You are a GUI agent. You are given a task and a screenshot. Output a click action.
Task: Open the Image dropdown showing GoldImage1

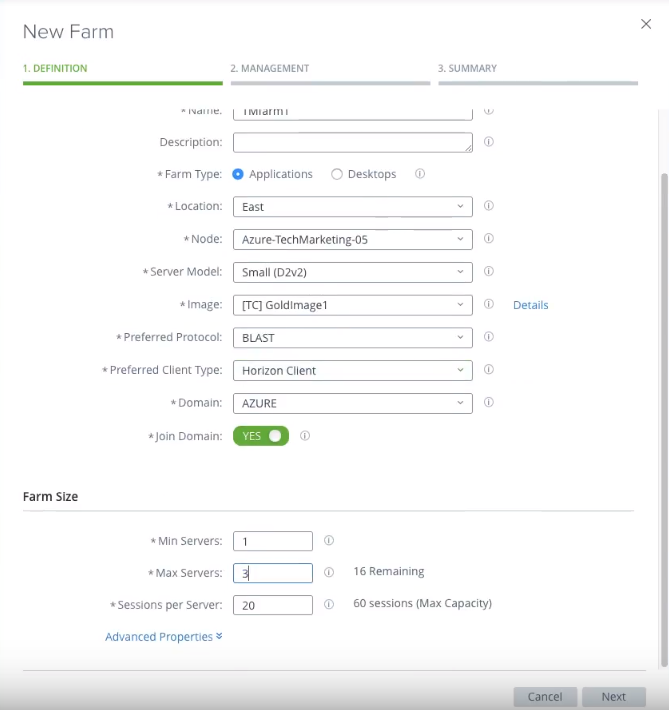click(x=353, y=305)
